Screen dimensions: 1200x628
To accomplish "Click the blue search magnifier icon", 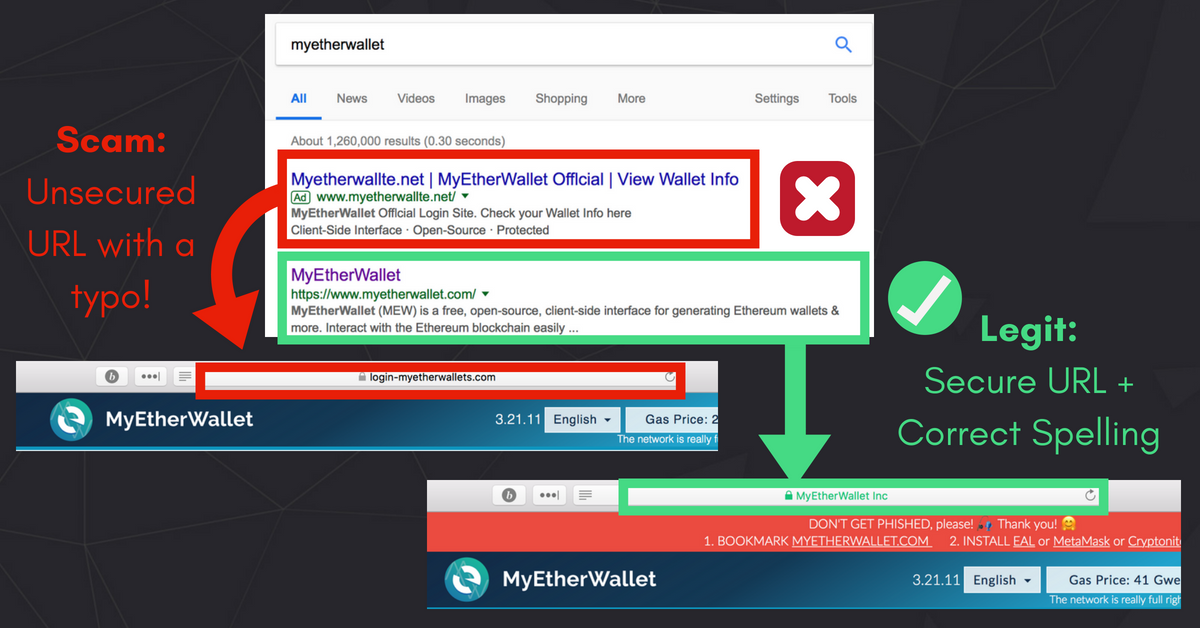I will [843, 45].
